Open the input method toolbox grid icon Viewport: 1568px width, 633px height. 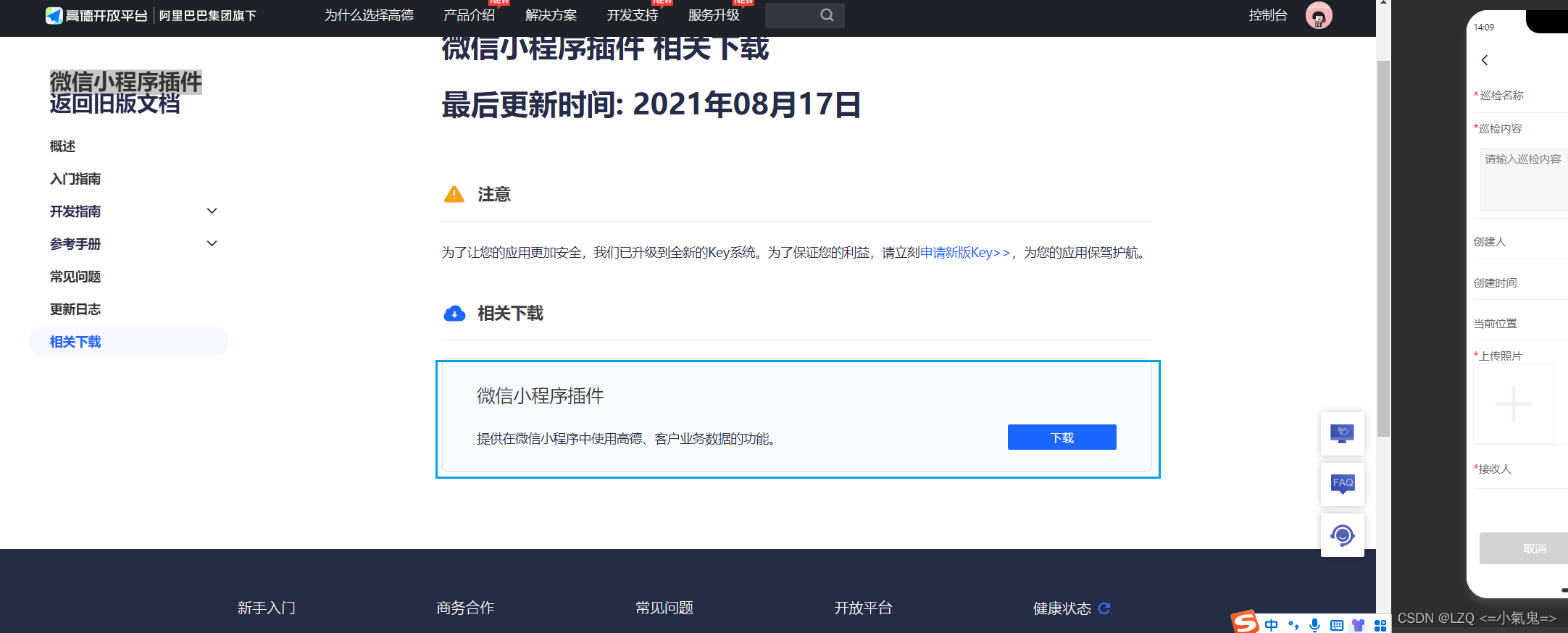[1380, 625]
